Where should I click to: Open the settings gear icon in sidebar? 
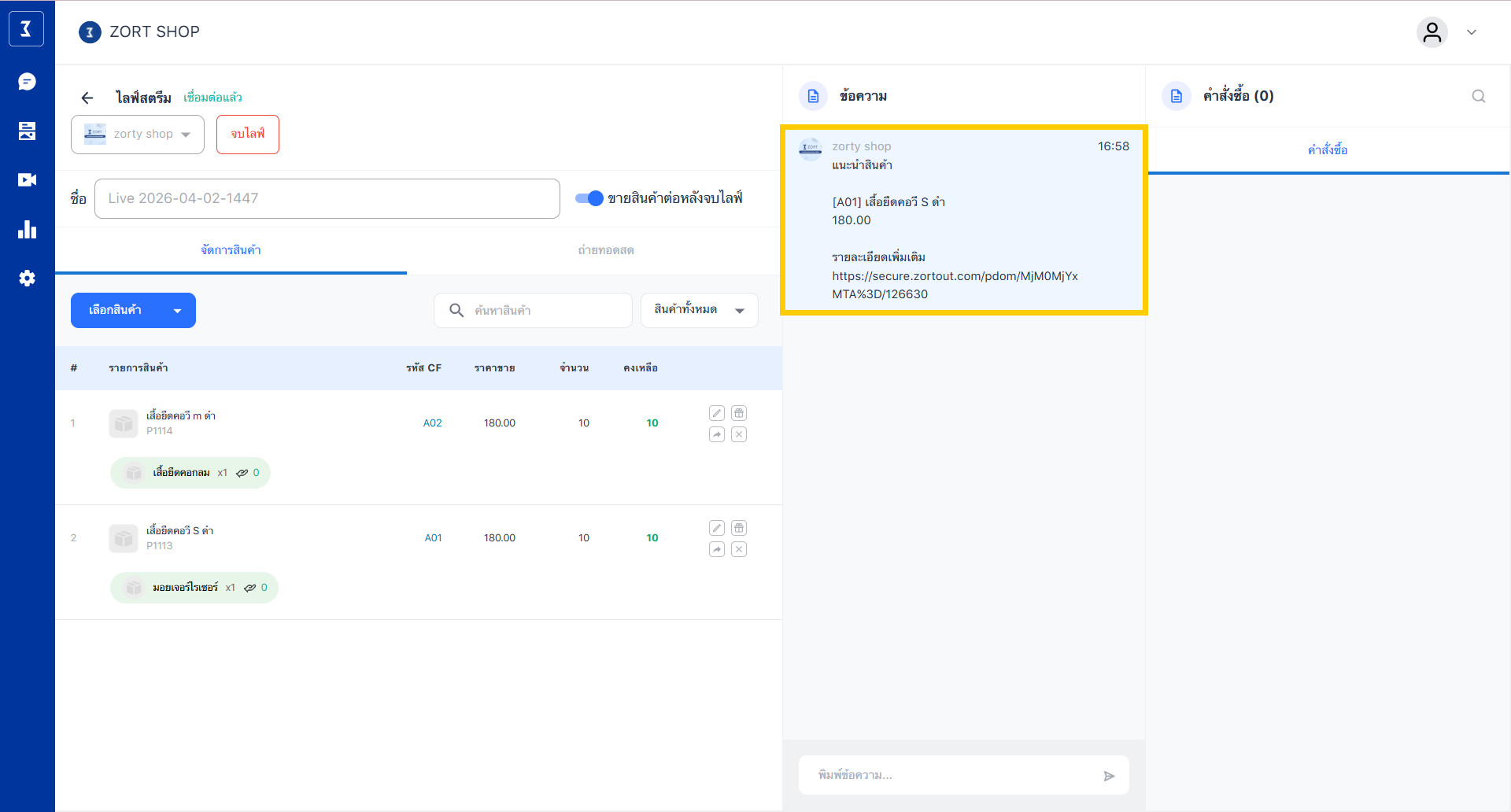(27, 279)
